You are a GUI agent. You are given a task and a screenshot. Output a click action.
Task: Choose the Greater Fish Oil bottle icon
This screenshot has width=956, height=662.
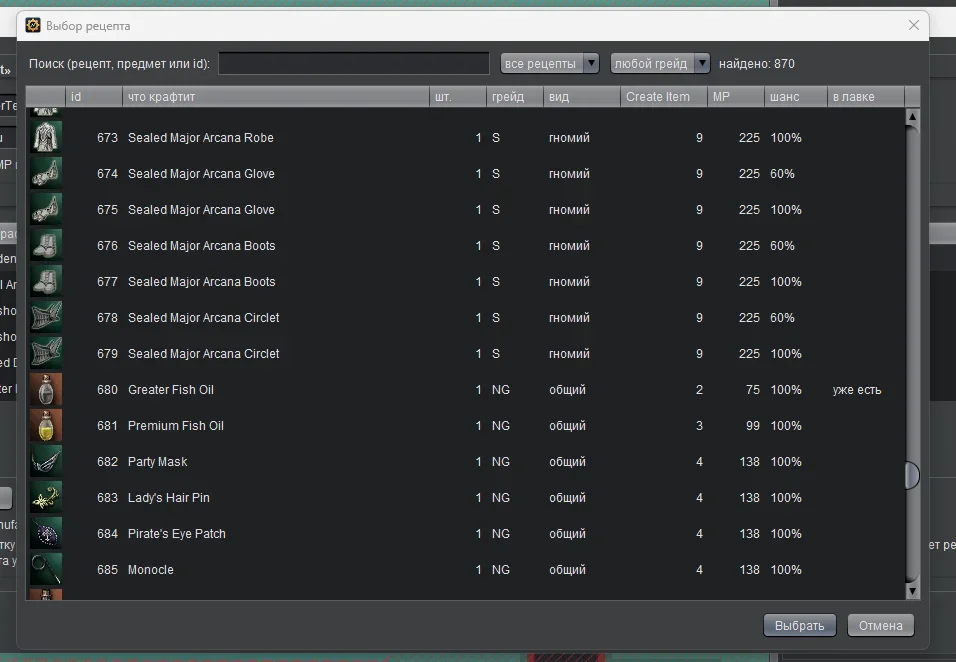pos(46,389)
